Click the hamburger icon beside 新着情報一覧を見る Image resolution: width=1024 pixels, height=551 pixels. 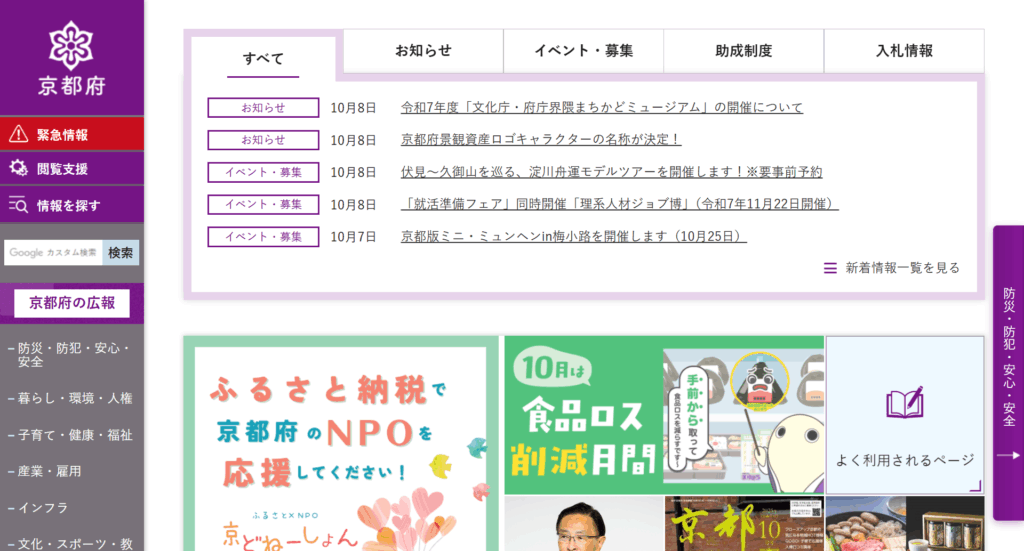(830, 268)
